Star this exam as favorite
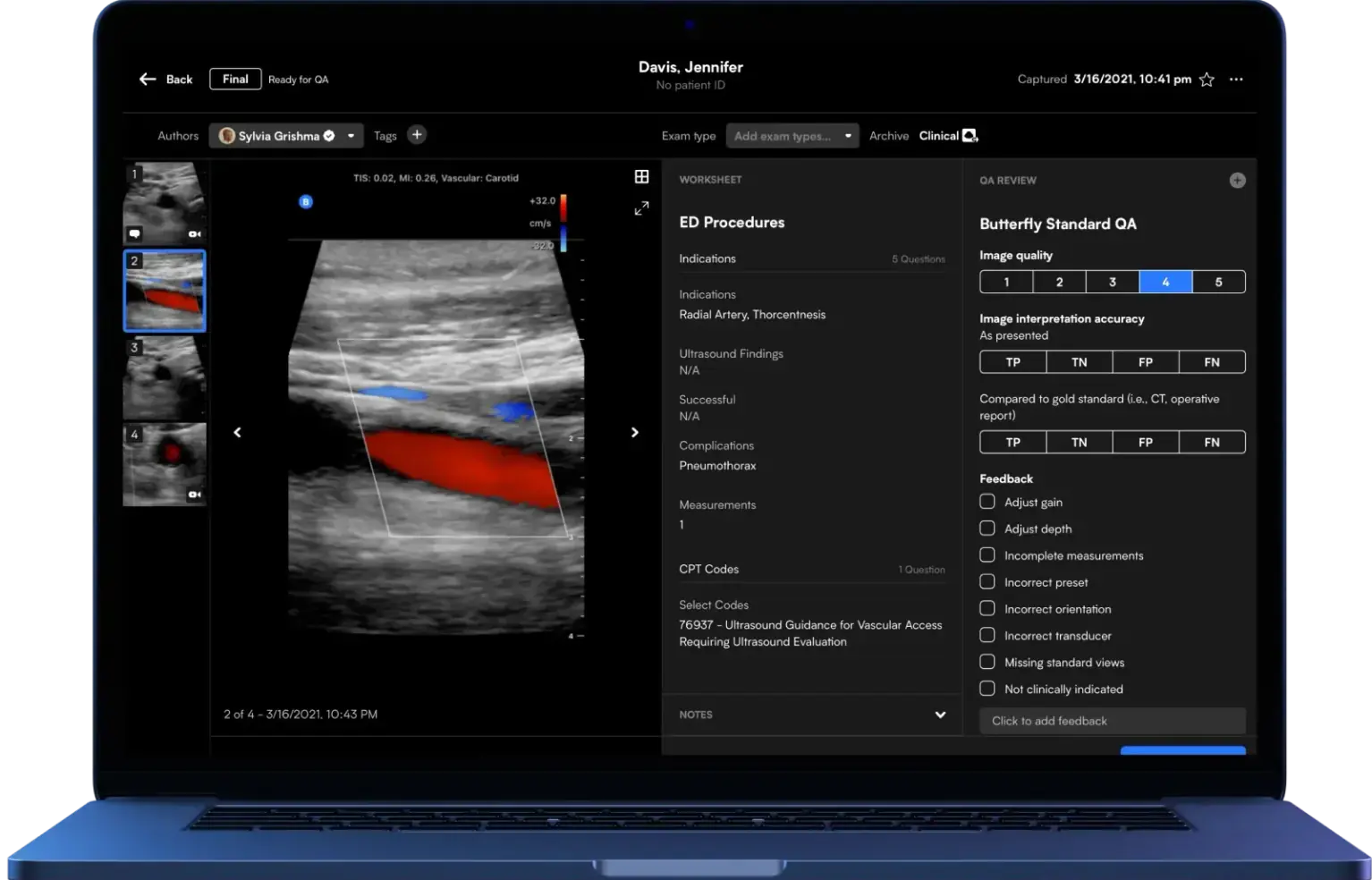 [x=1207, y=80]
